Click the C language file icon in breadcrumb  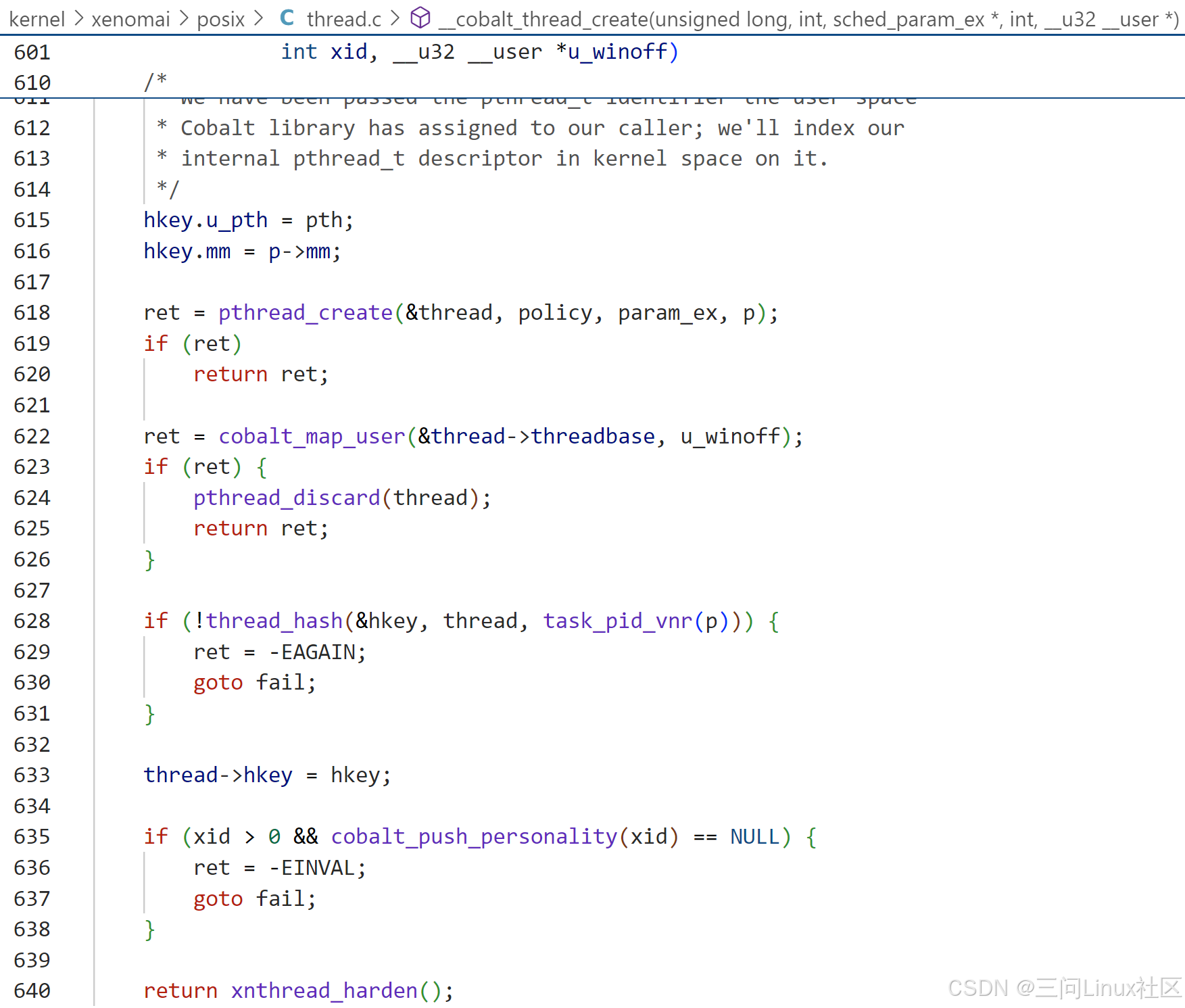point(287,18)
